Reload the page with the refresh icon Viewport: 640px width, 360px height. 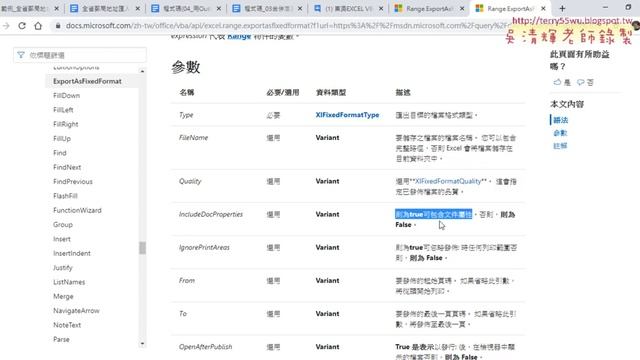(22, 26)
